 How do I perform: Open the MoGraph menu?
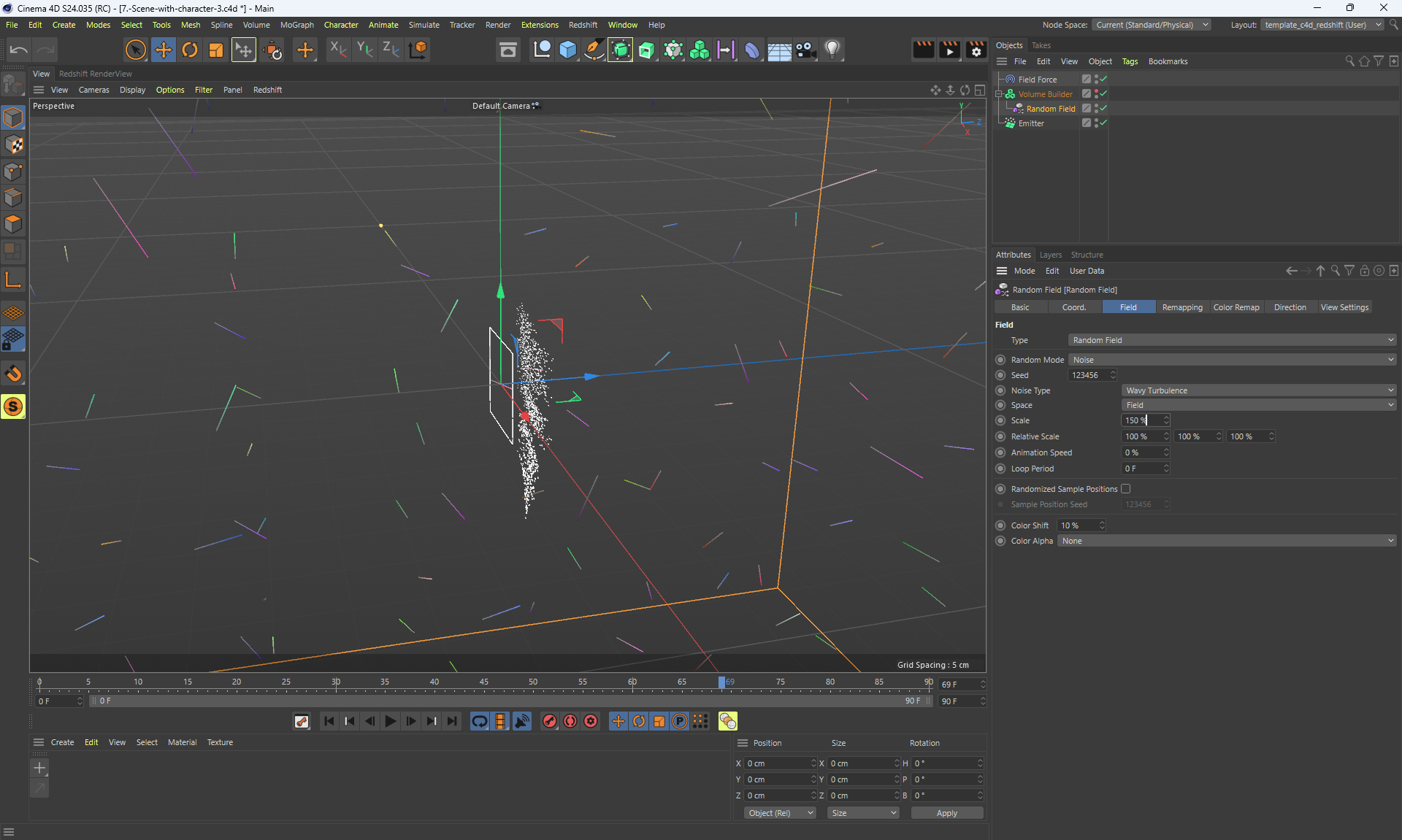[x=296, y=25]
